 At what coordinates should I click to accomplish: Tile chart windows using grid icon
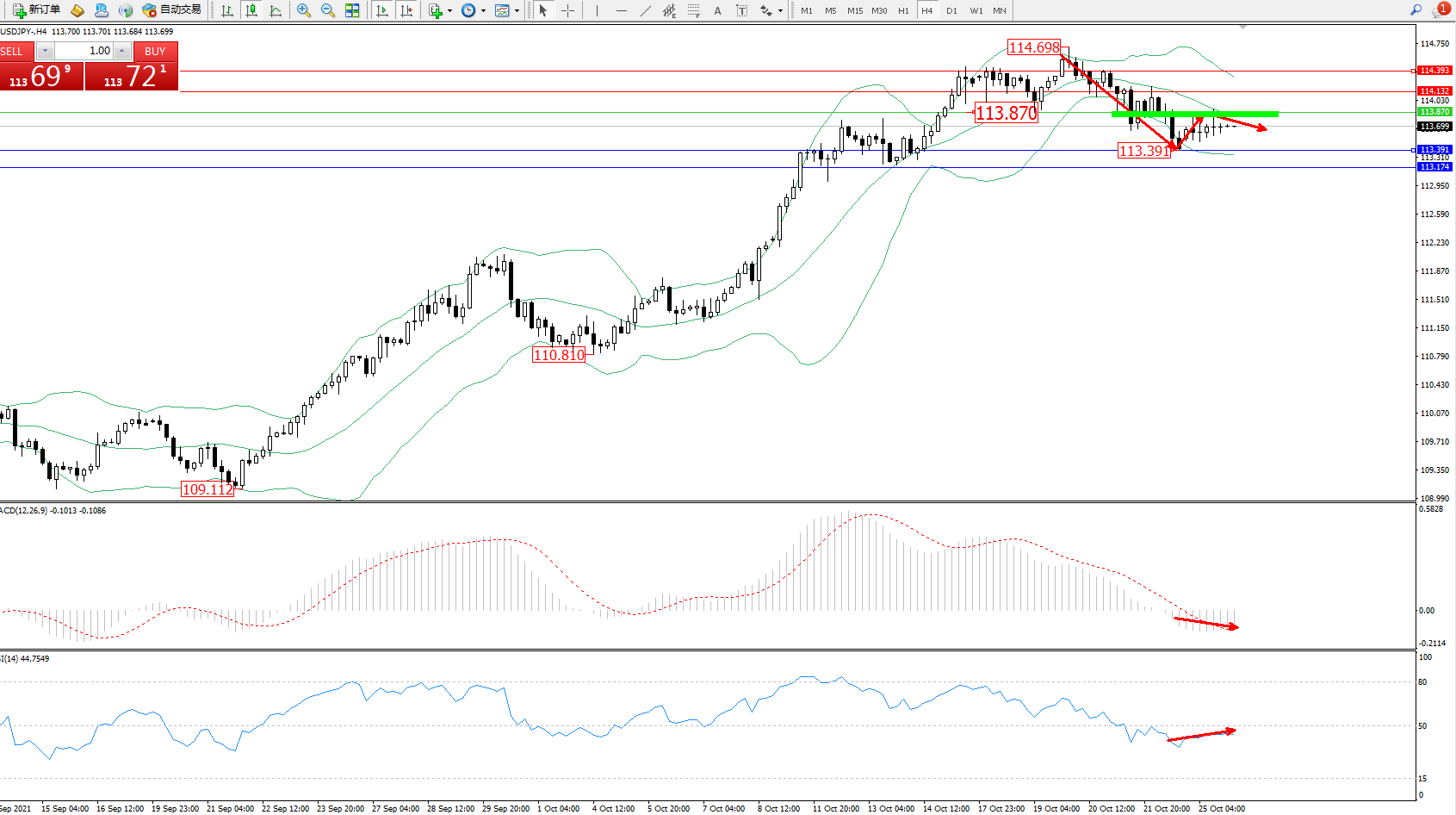click(352, 10)
